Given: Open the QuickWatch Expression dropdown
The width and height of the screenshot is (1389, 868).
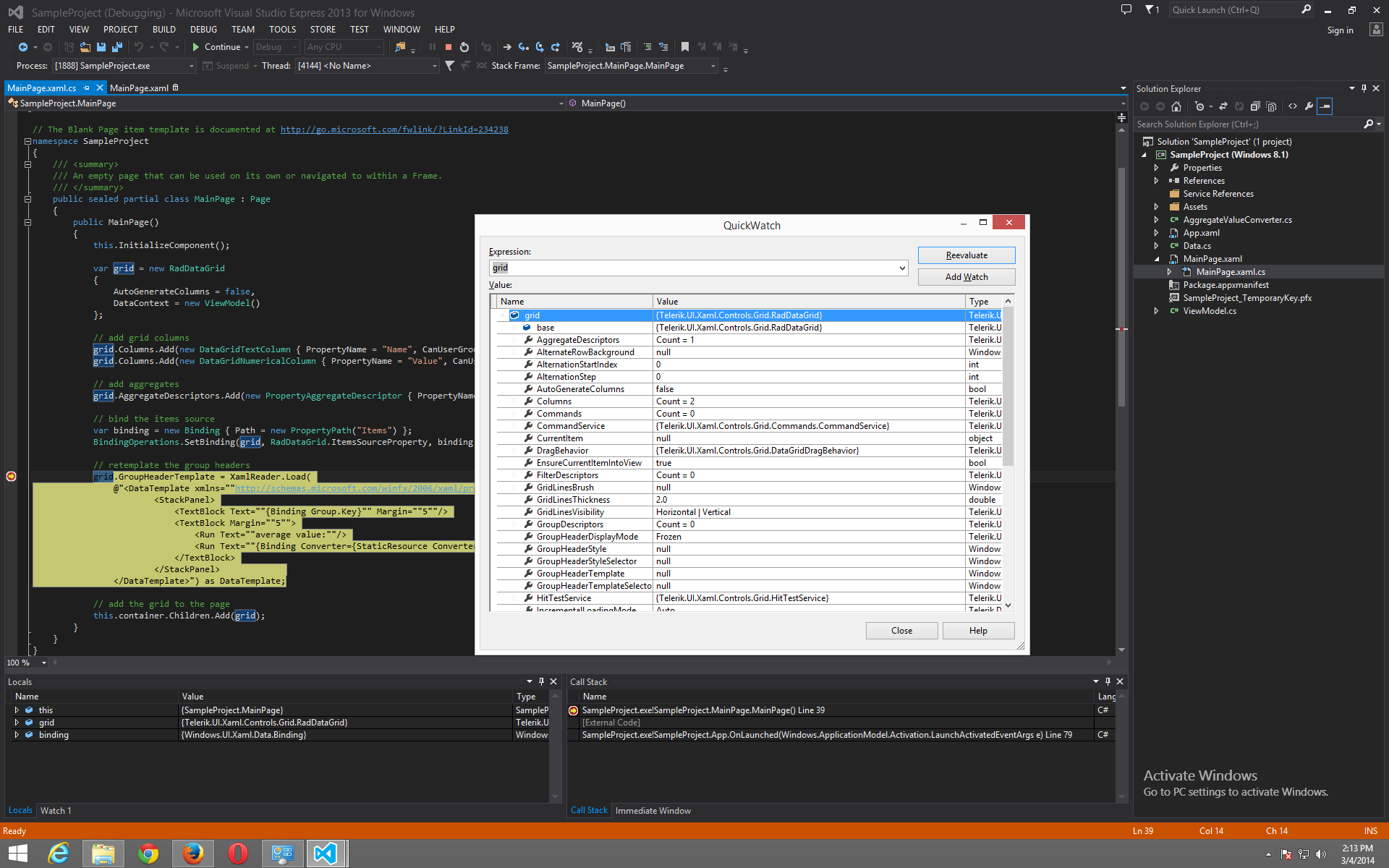Looking at the screenshot, I should point(902,268).
